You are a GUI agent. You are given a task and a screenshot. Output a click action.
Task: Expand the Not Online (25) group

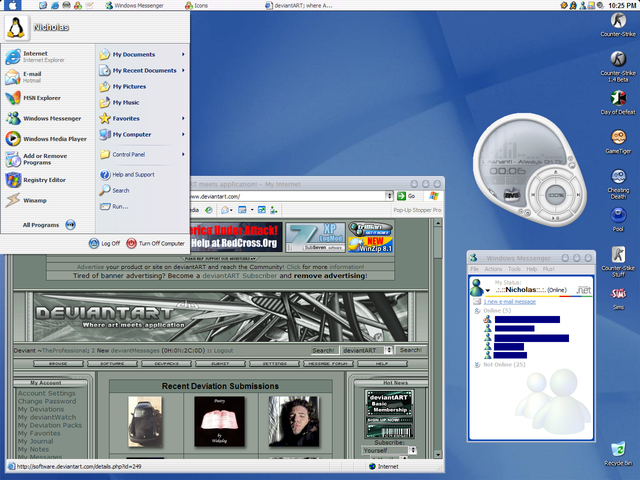point(477,364)
